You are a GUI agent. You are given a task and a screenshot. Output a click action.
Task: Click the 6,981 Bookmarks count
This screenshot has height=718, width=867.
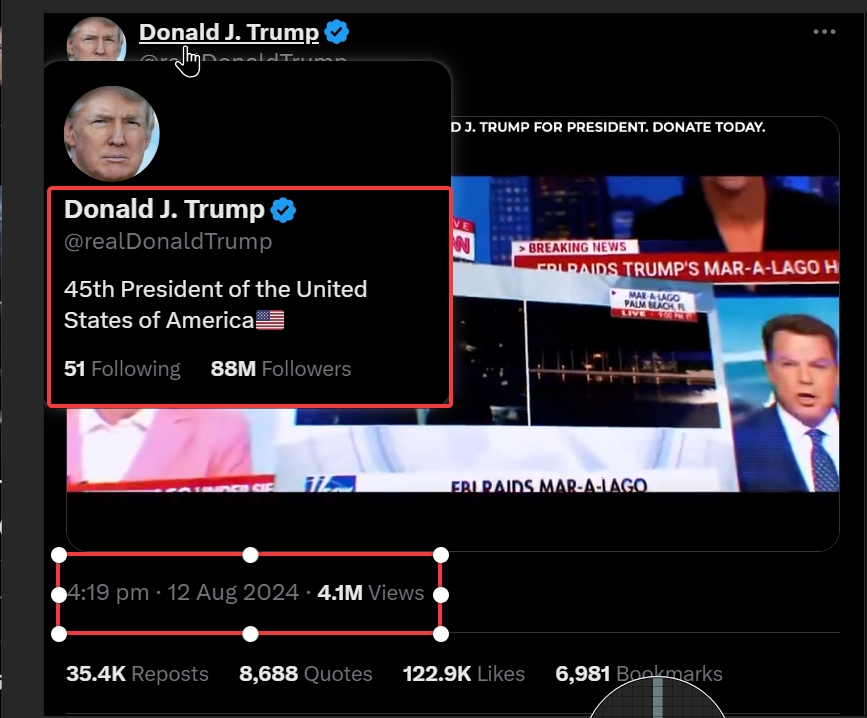(x=639, y=674)
